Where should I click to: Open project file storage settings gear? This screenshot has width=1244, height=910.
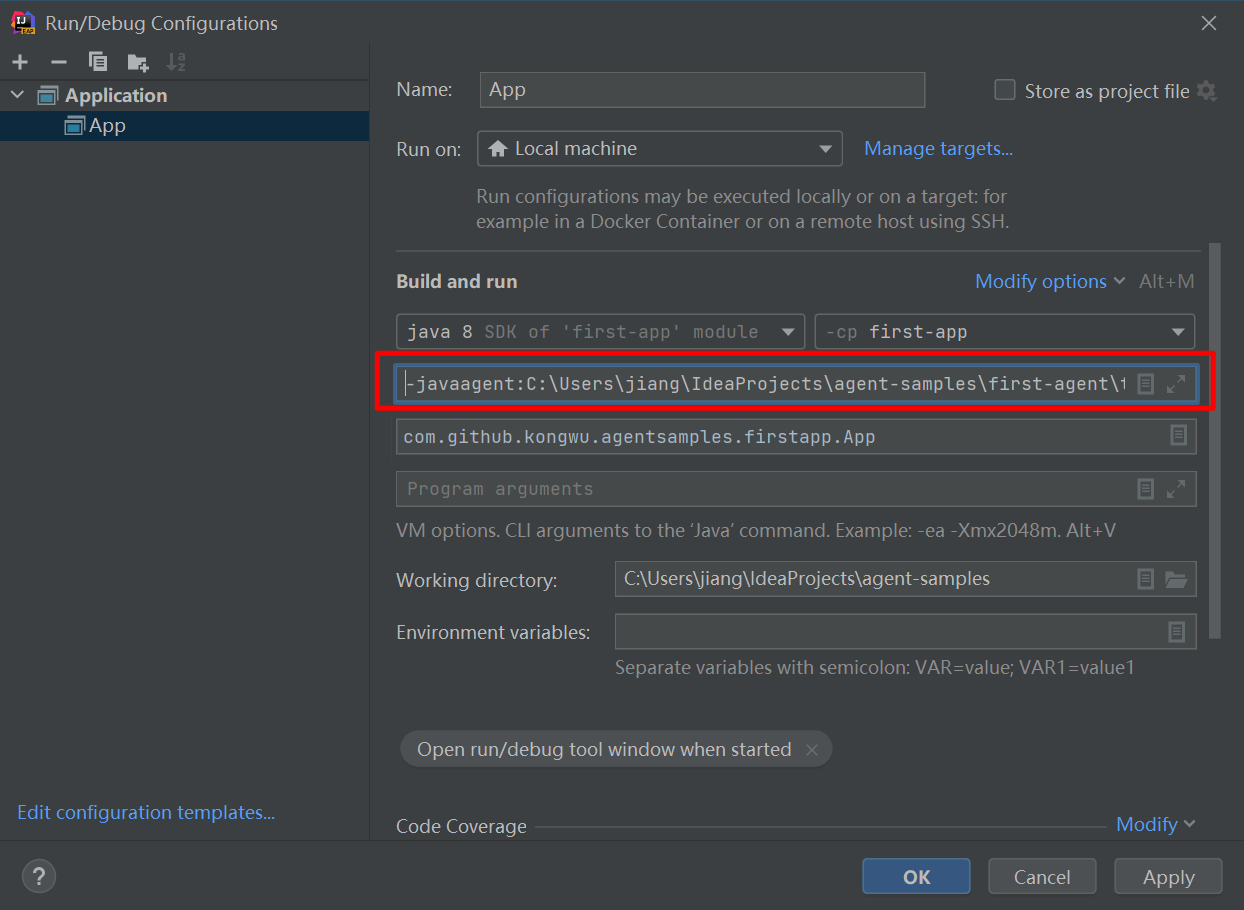coord(1207,91)
